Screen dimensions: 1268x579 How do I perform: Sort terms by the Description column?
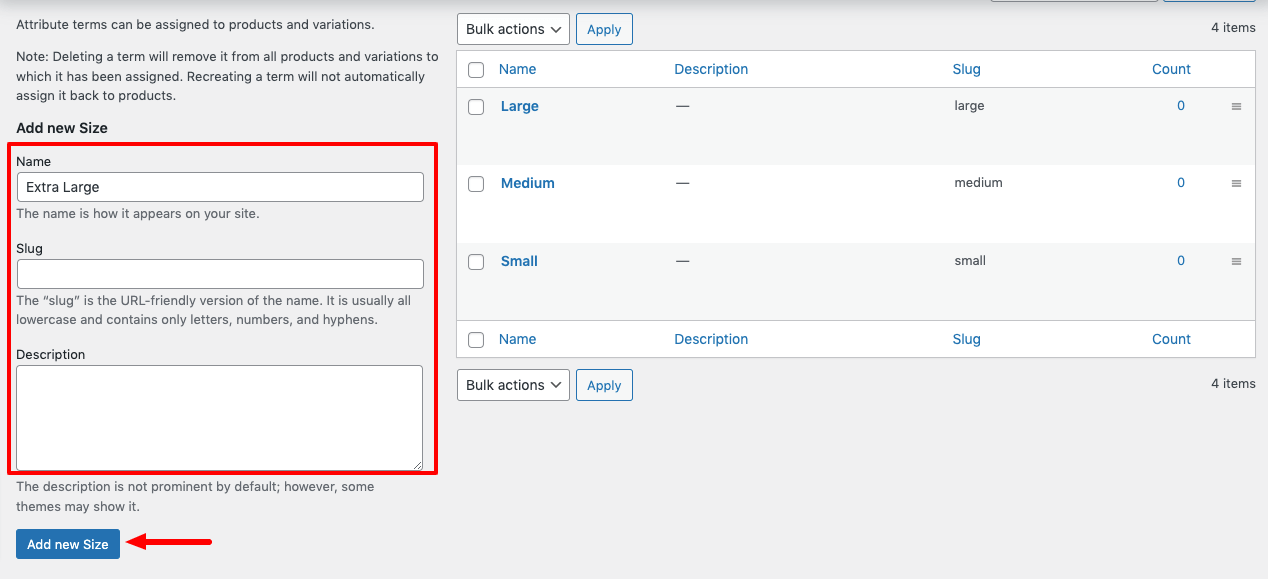[x=711, y=69]
